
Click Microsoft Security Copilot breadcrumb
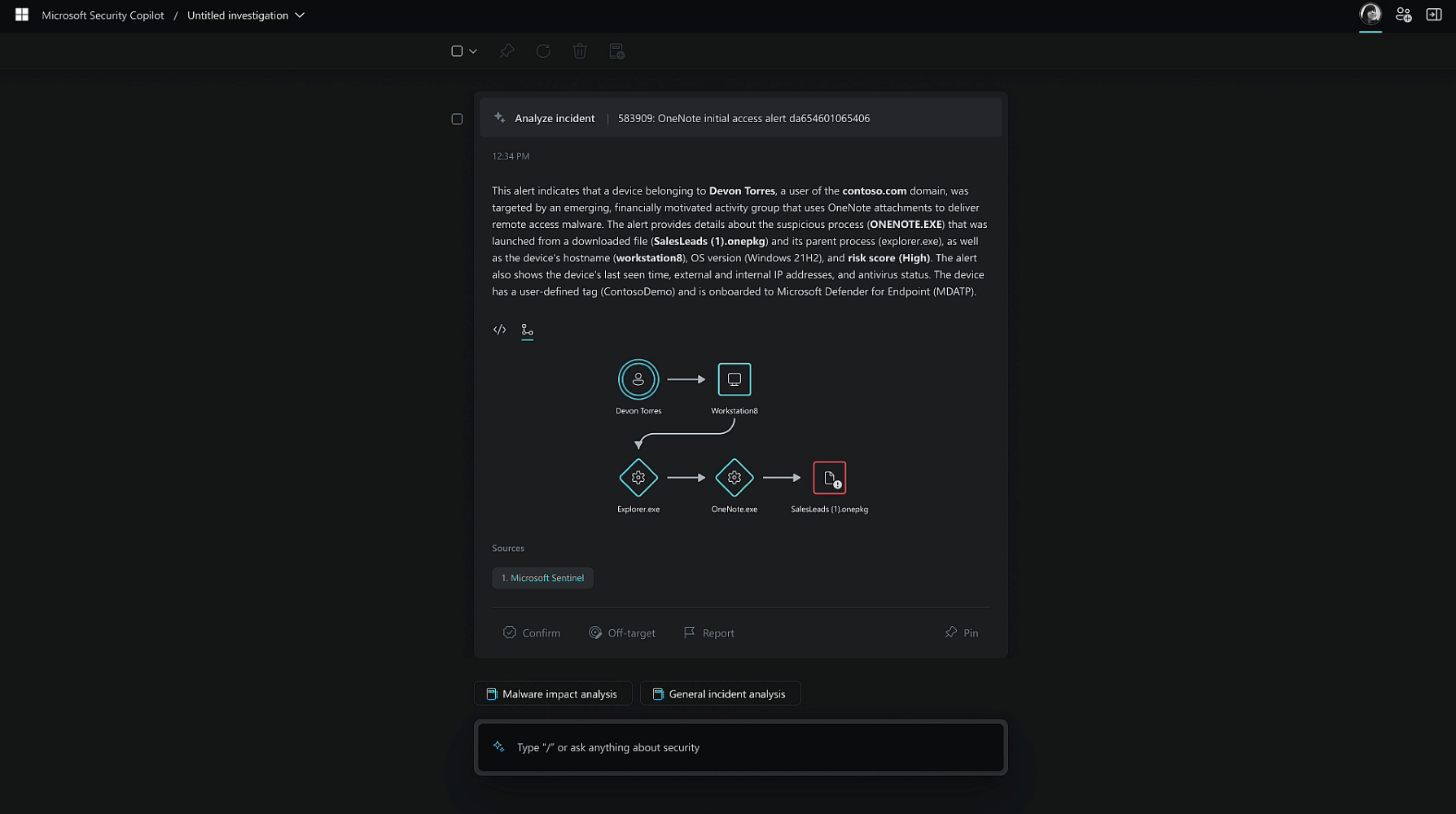click(x=103, y=15)
